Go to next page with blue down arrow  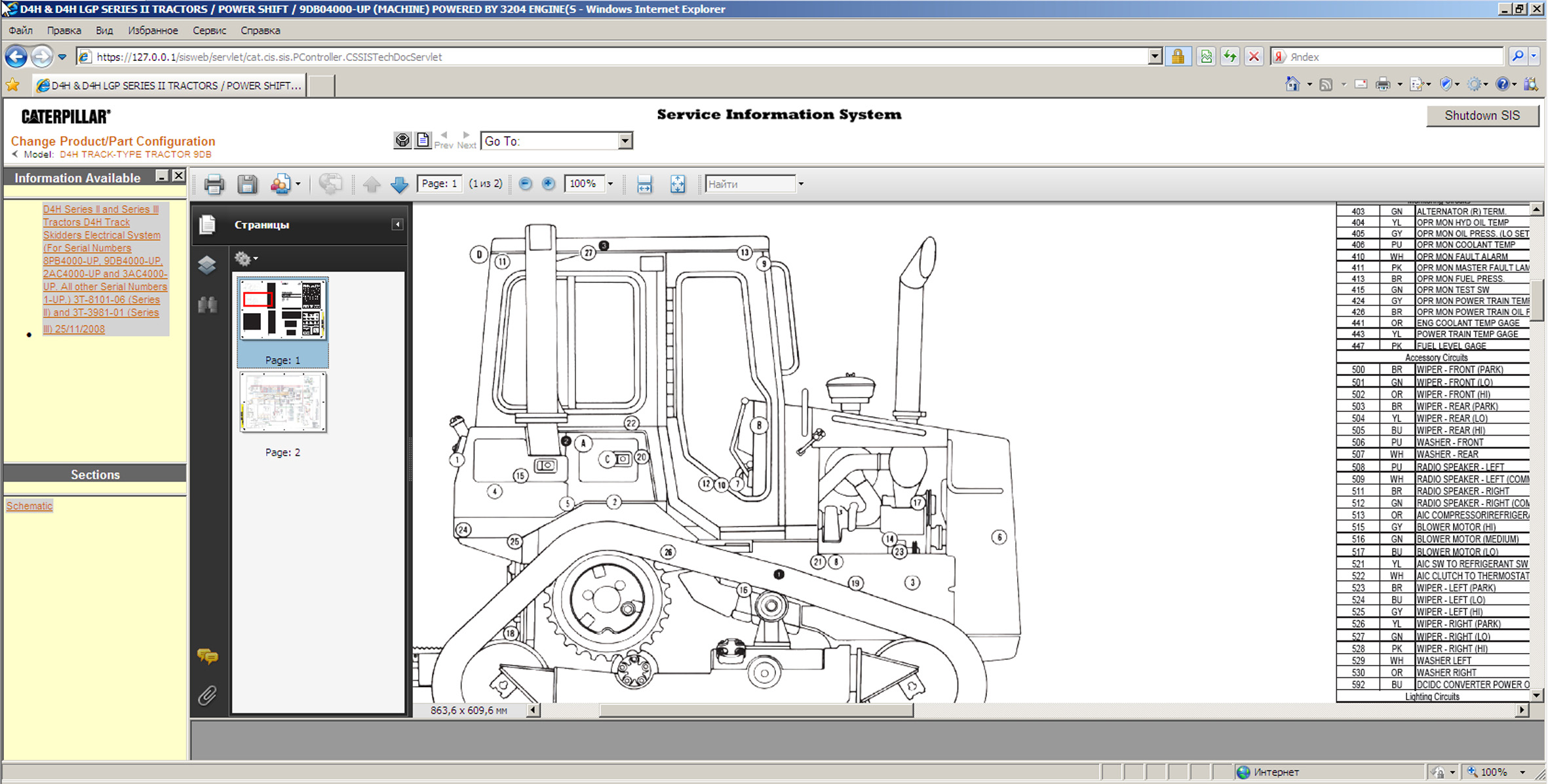click(x=399, y=185)
